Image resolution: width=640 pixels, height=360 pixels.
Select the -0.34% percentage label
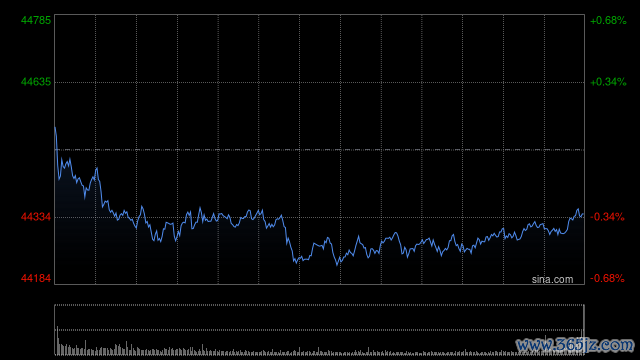pyautogui.click(x=607, y=217)
